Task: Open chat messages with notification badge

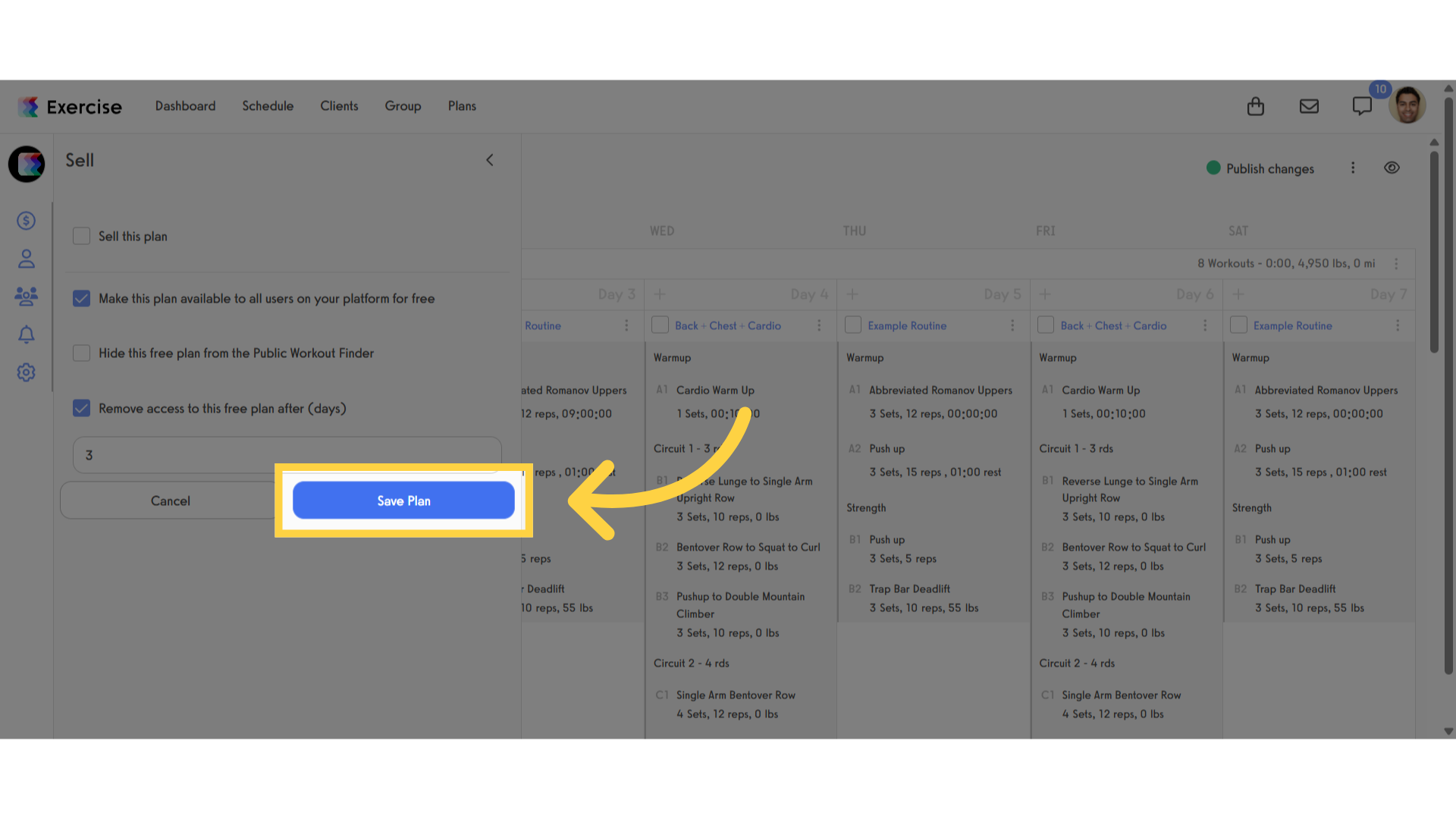Action: click(1363, 105)
